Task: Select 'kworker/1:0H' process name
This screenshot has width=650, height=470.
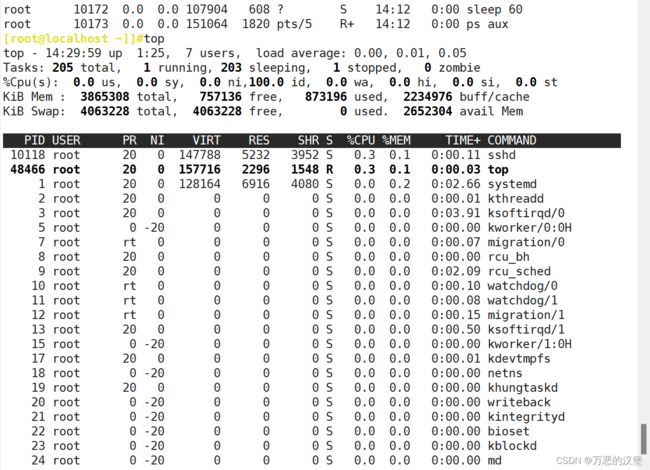Action: (x=529, y=344)
